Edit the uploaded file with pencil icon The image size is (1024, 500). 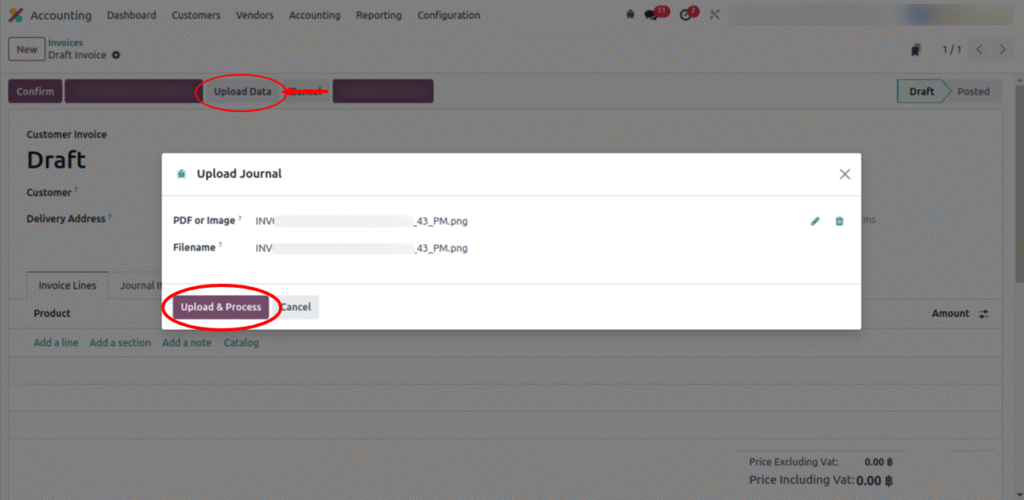tap(815, 221)
